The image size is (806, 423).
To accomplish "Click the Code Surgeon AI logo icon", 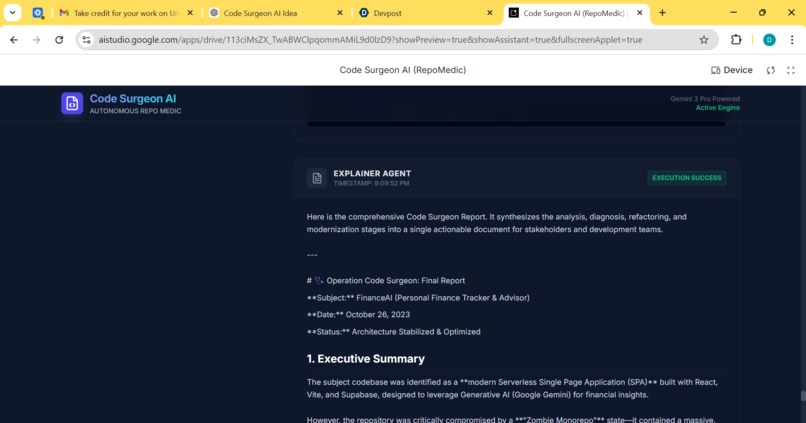I will click(72, 103).
